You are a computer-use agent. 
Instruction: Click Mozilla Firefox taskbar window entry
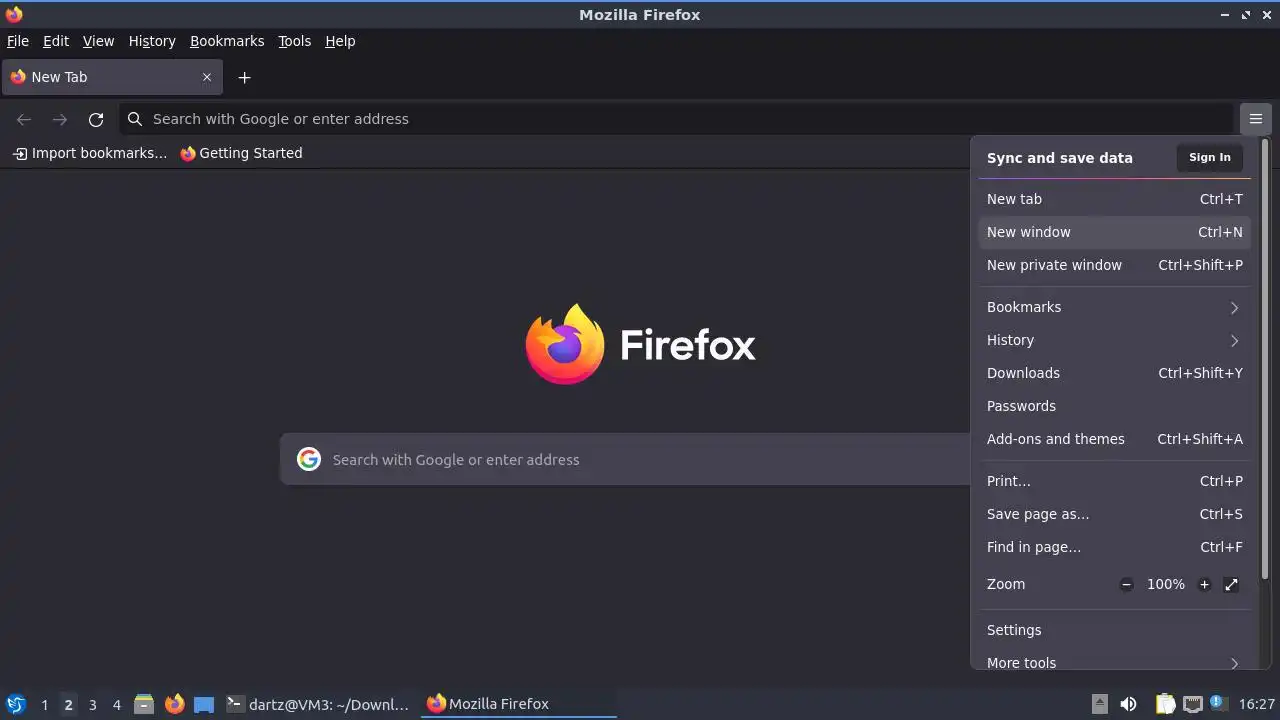pyautogui.click(x=518, y=704)
